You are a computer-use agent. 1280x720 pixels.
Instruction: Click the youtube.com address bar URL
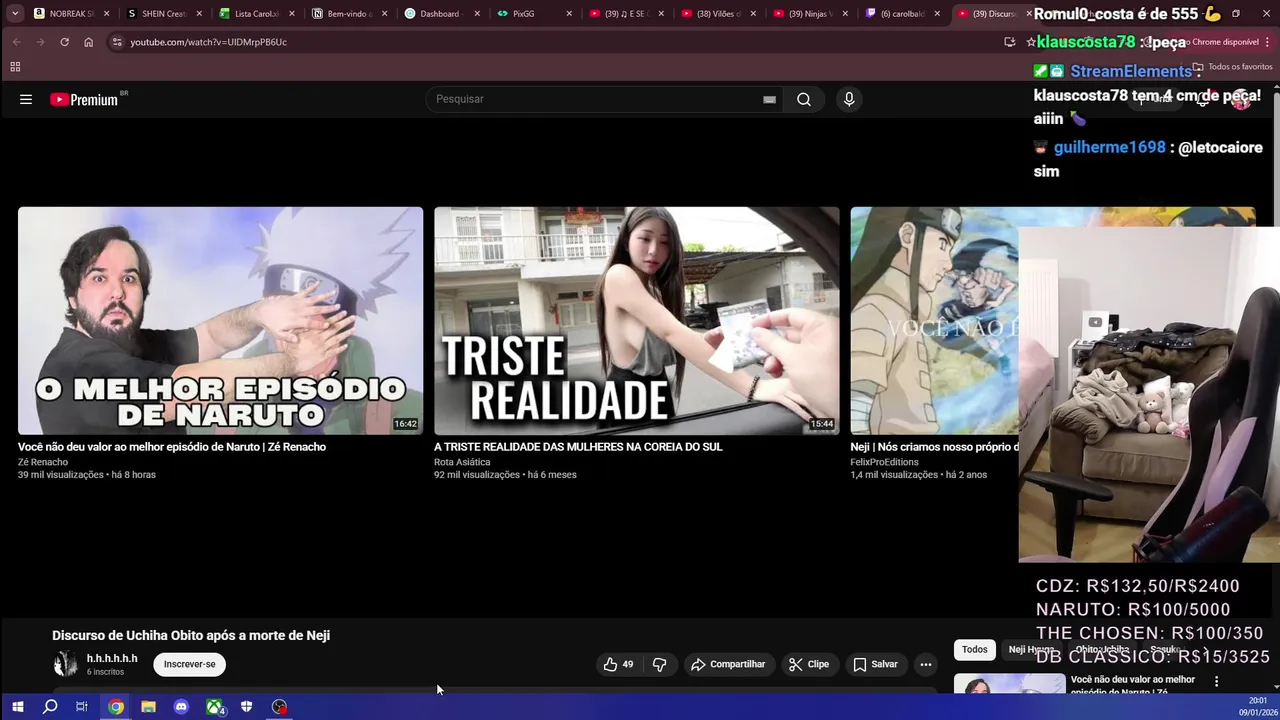pyautogui.click(x=208, y=42)
